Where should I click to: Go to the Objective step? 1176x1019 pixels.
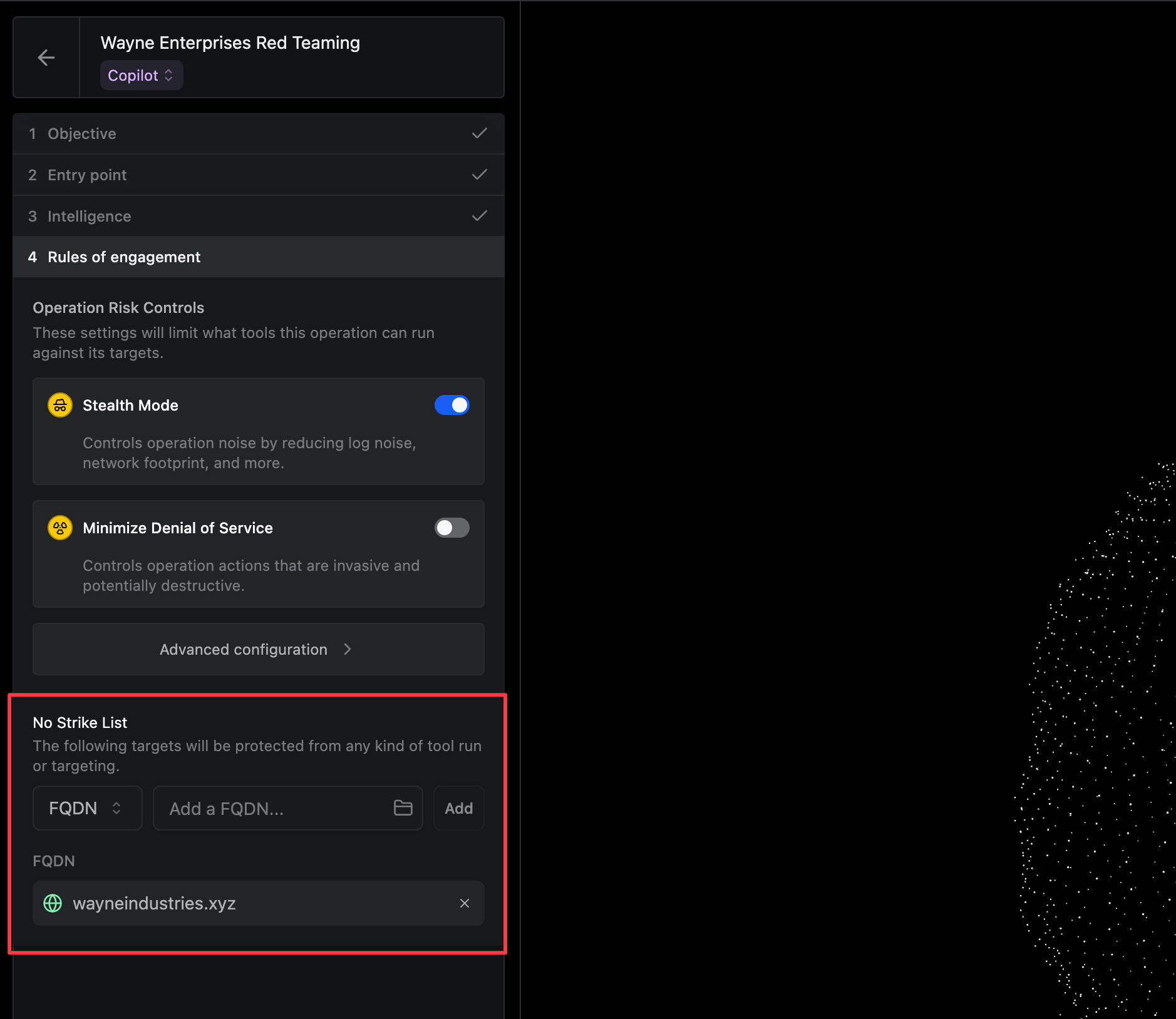point(82,134)
